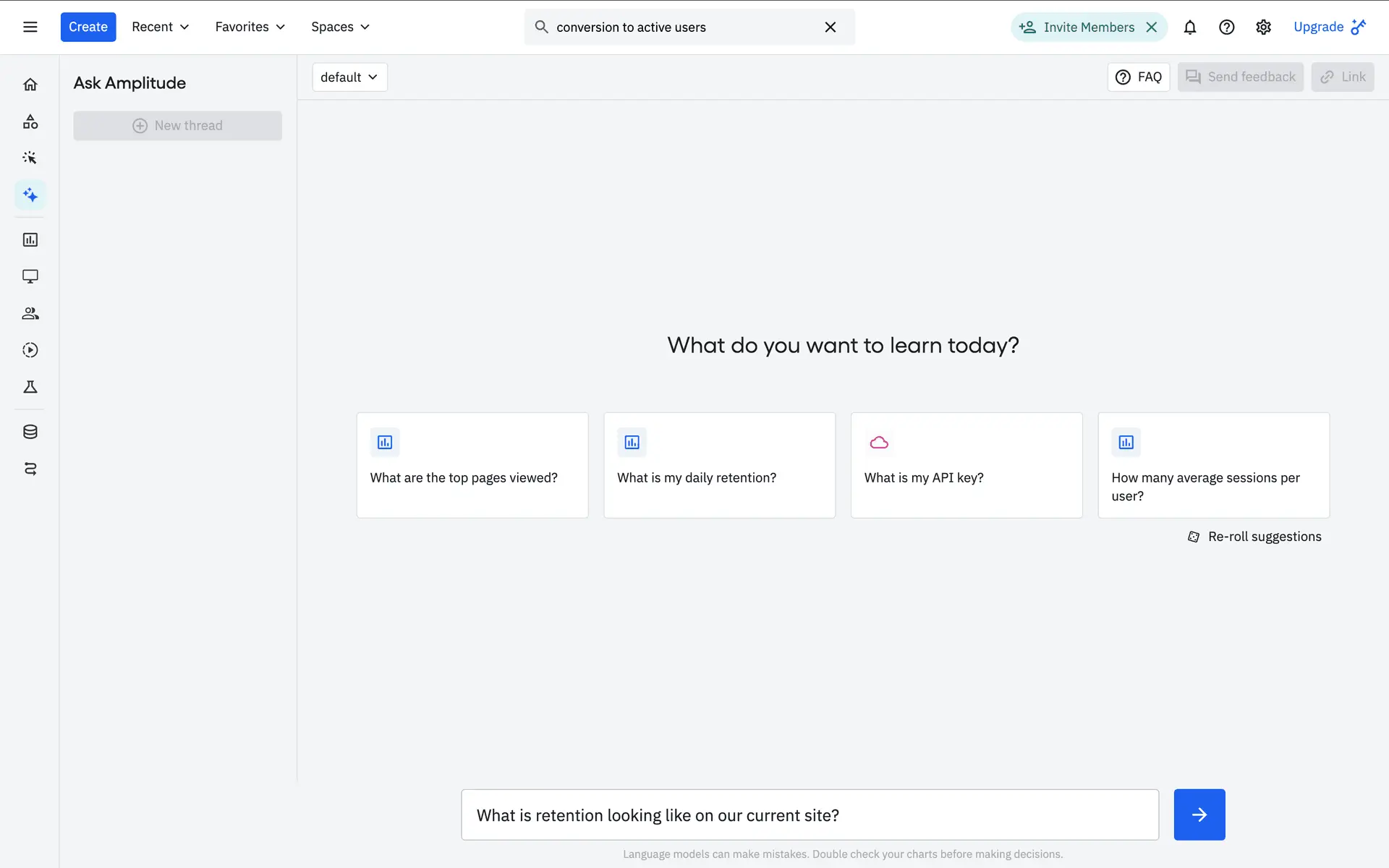
Task: Open the charts icon in sidebar
Action: tap(30, 239)
